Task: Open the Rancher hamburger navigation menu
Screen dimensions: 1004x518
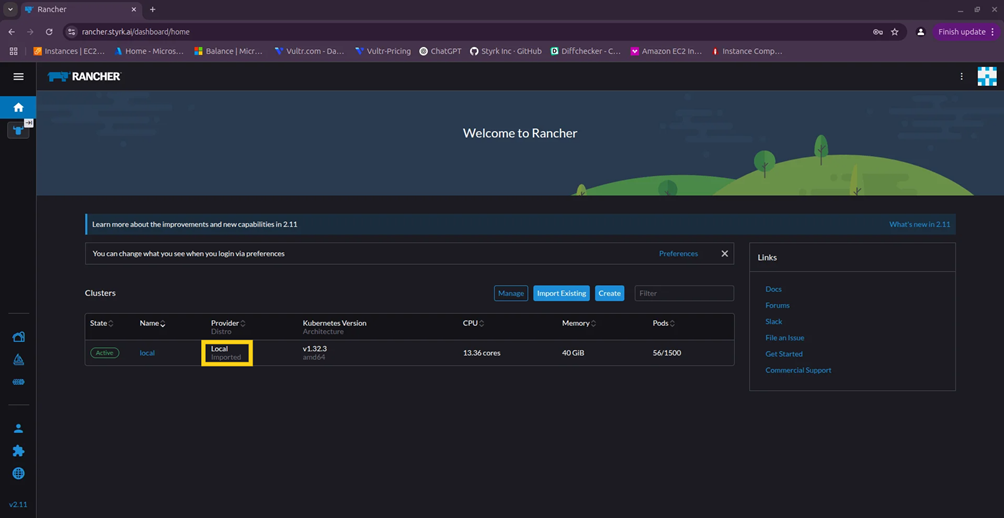Action: click(19, 77)
